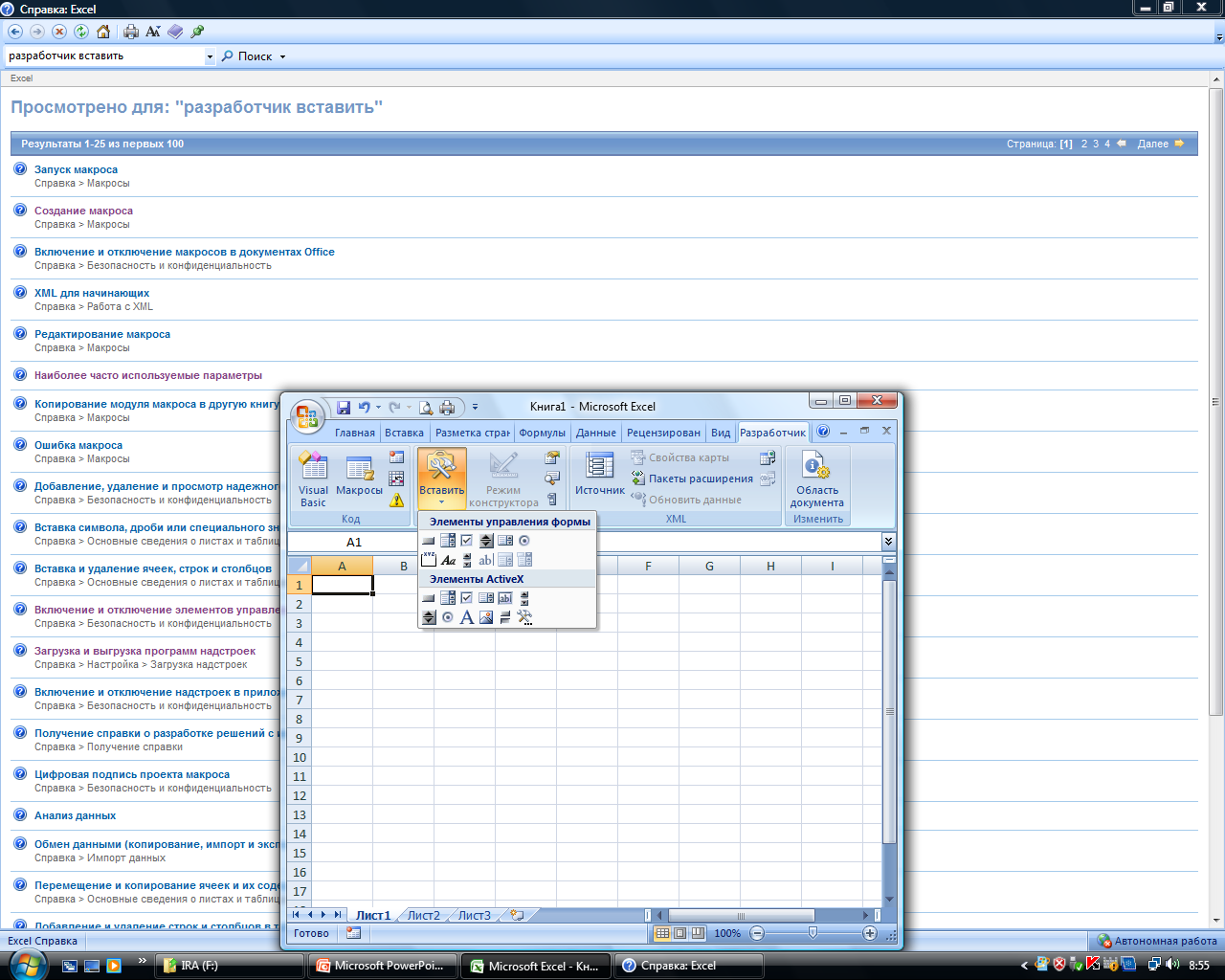
Task: Click the Save icon in Excel quick access toolbar
Action: tap(344, 408)
